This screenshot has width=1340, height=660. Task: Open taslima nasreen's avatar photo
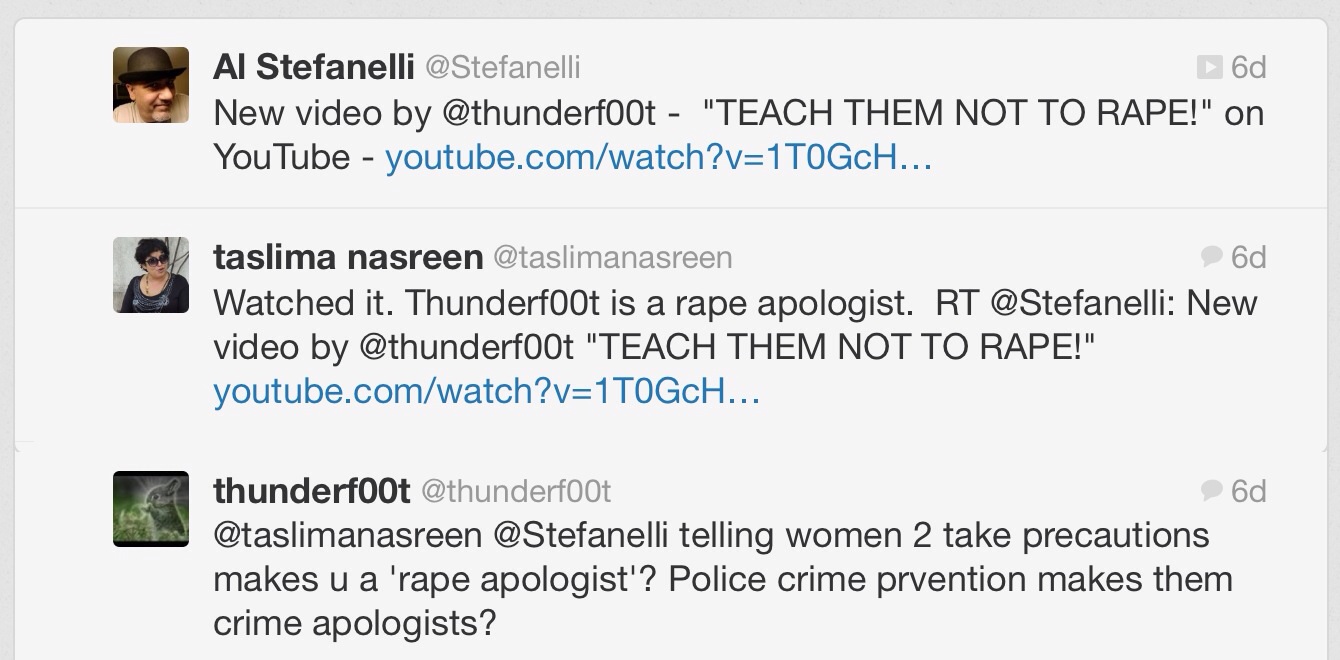[x=151, y=275]
